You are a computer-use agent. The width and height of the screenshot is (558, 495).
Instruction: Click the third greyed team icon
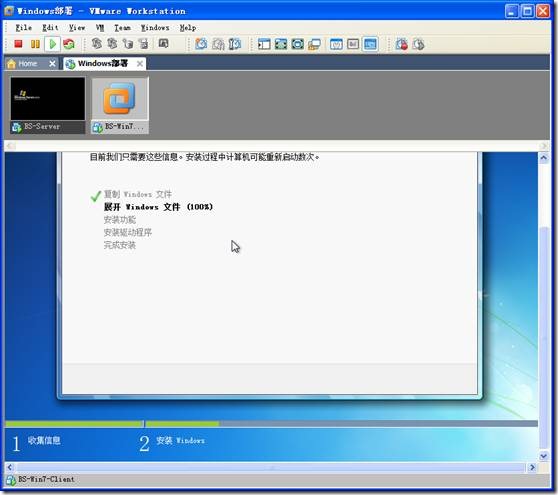click(x=128, y=43)
